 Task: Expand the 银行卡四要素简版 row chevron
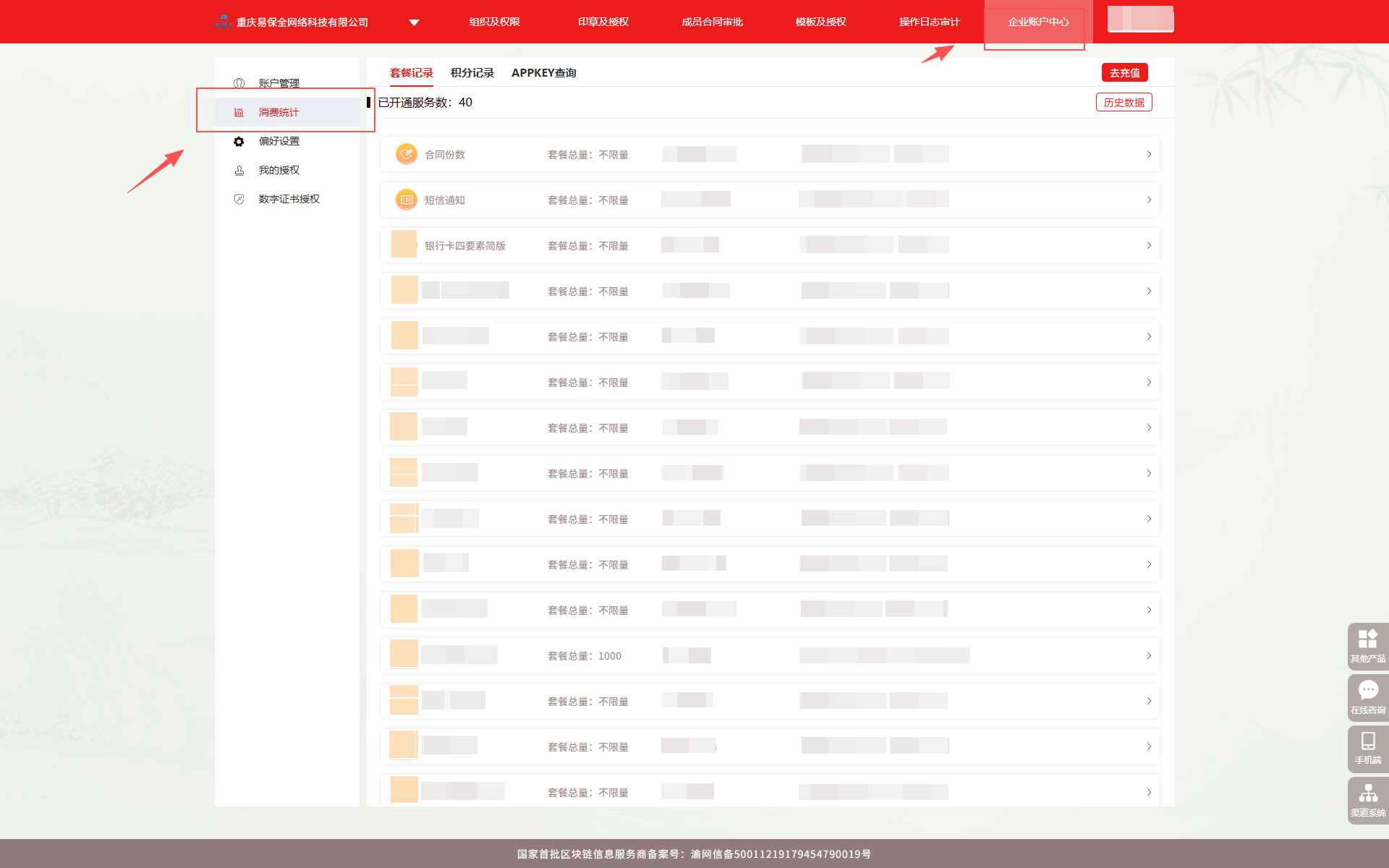pyautogui.click(x=1149, y=245)
